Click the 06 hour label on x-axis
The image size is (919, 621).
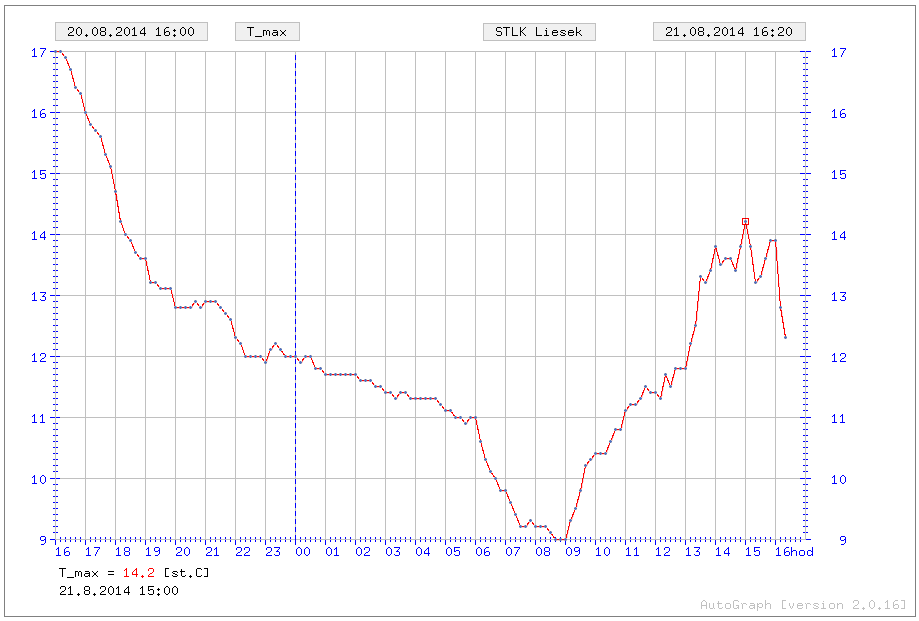pyautogui.click(x=483, y=552)
